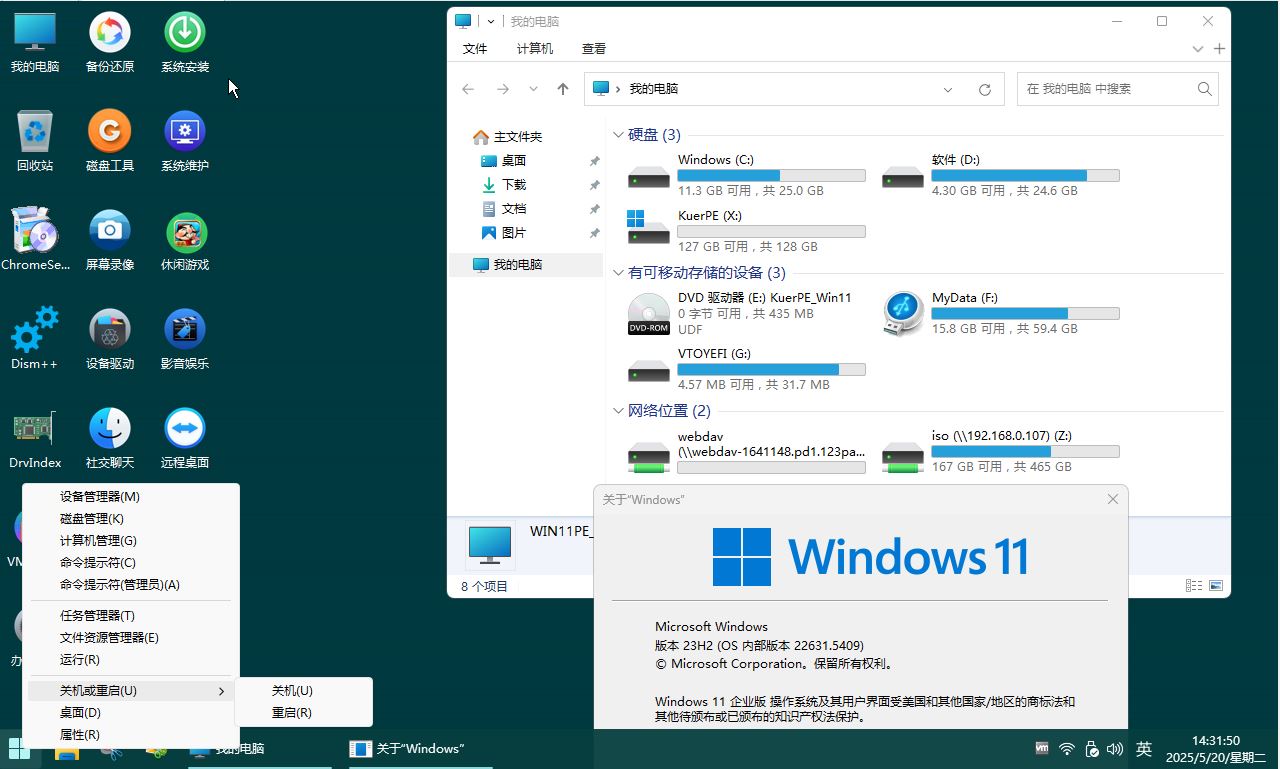Select 关机(U) in the submenu
This screenshot has height=769, width=1280.
304,691
